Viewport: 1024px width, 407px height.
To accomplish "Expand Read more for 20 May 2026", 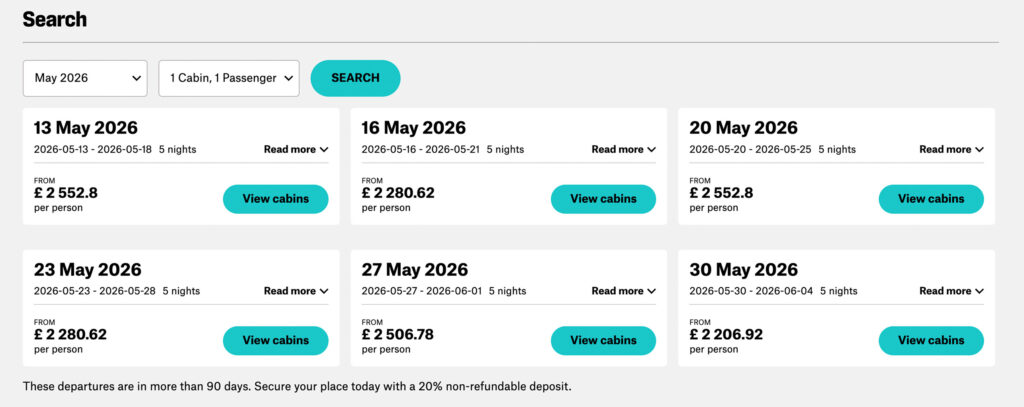I will tap(951, 149).
